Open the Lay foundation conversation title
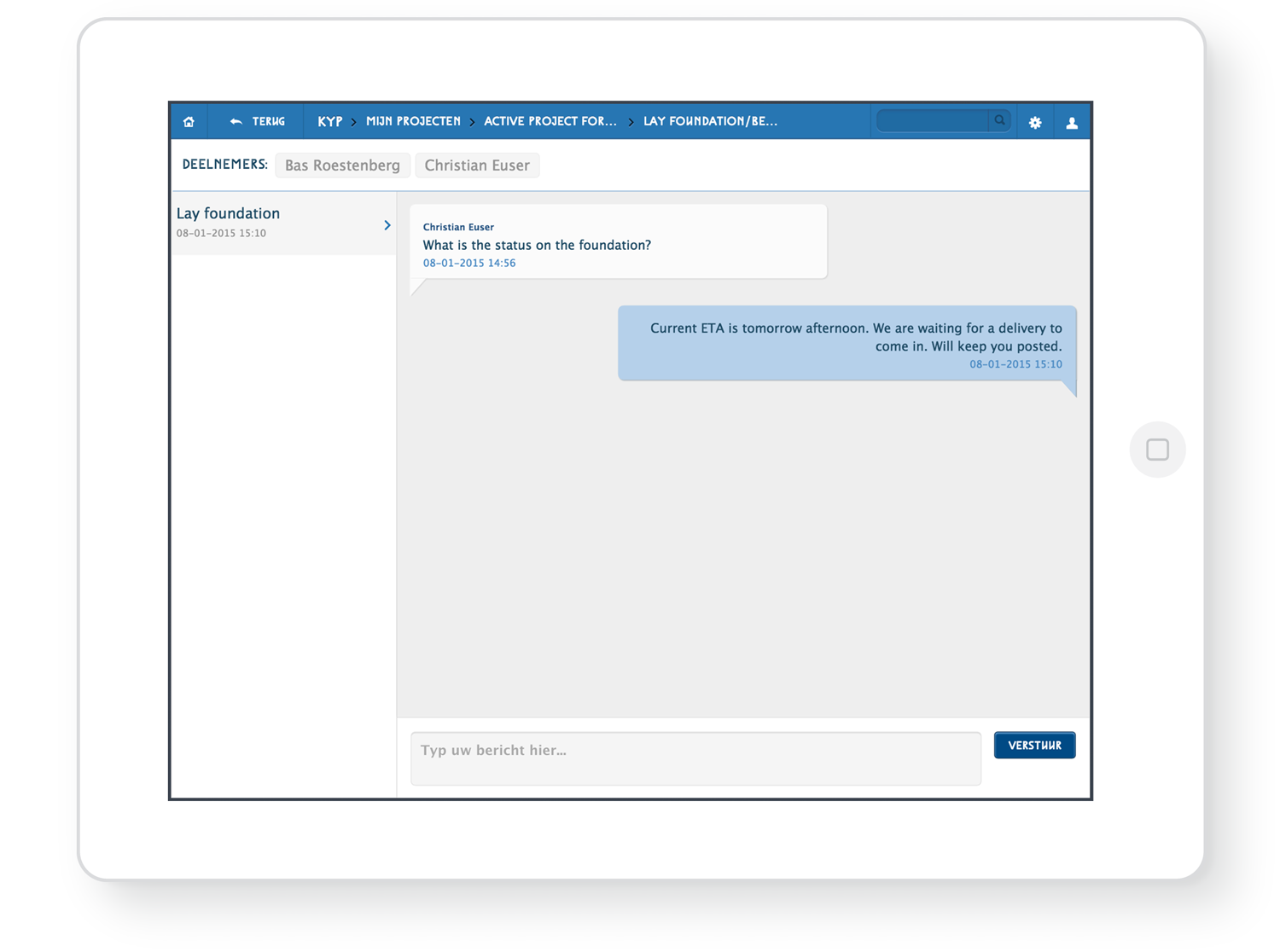1280x952 pixels. (228, 213)
